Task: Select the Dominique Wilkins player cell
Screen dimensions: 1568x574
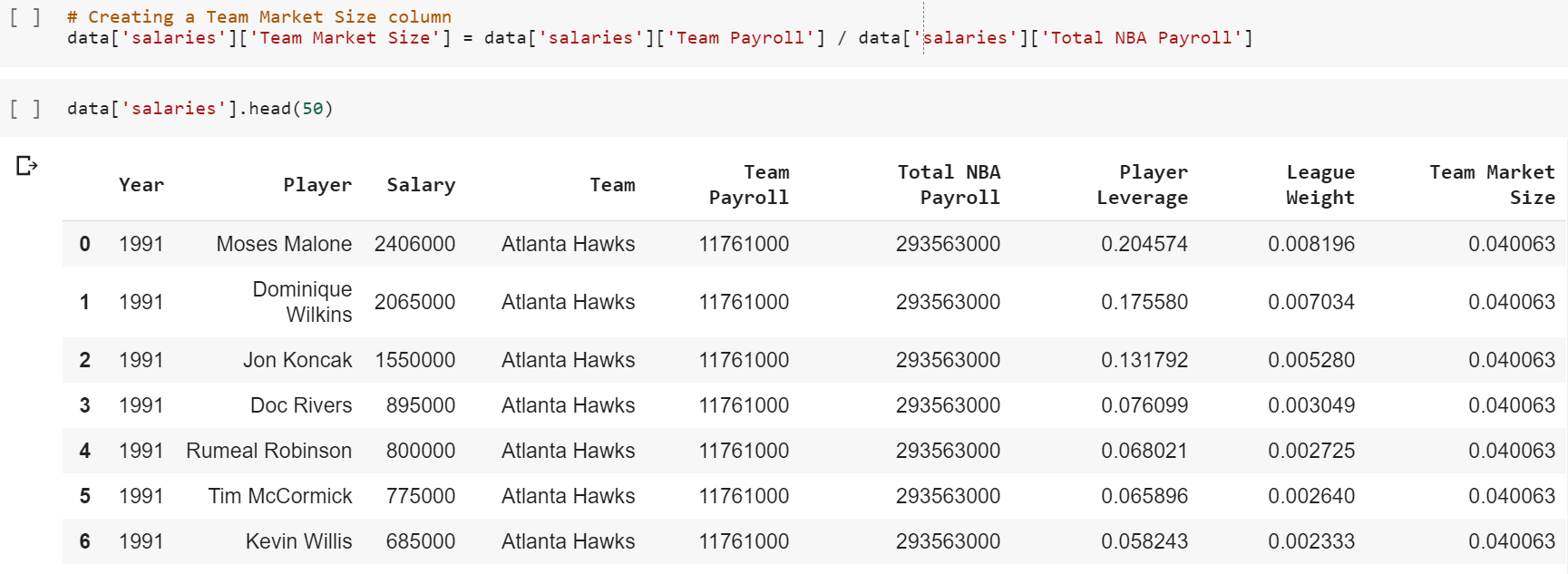Action: pyautogui.click(x=302, y=302)
